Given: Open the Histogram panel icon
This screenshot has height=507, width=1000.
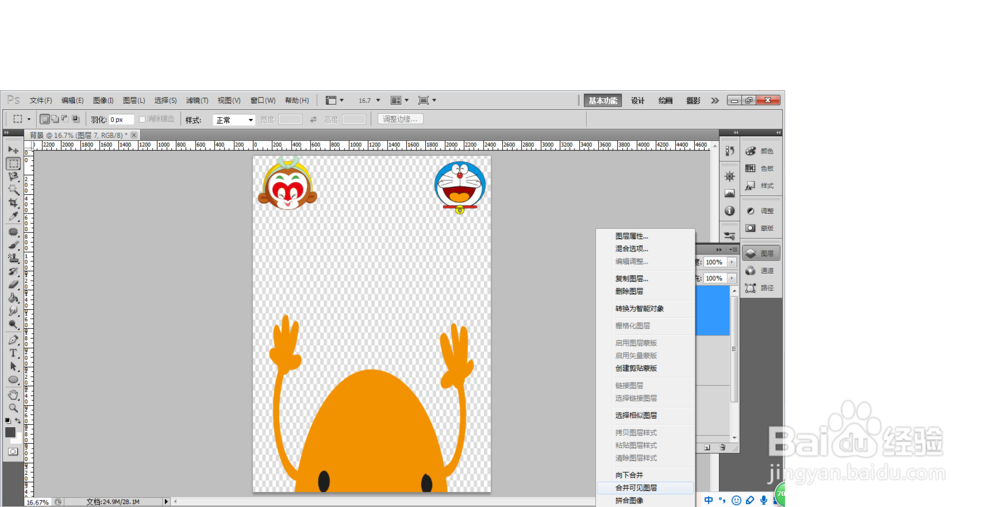Looking at the screenshot, I should [x=730, y=194].
